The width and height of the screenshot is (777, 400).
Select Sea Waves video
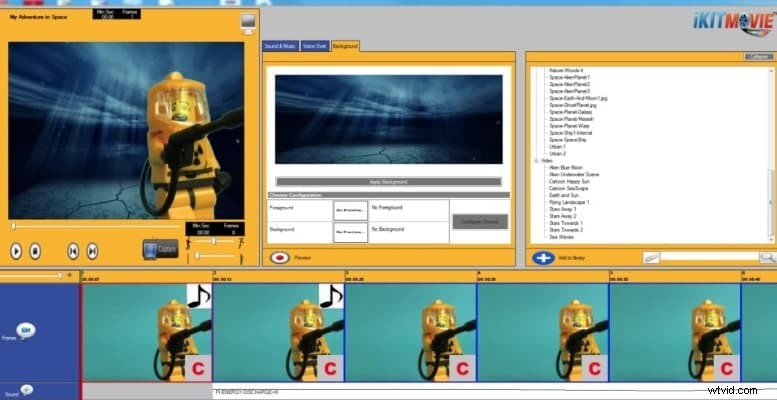(561, 237)
